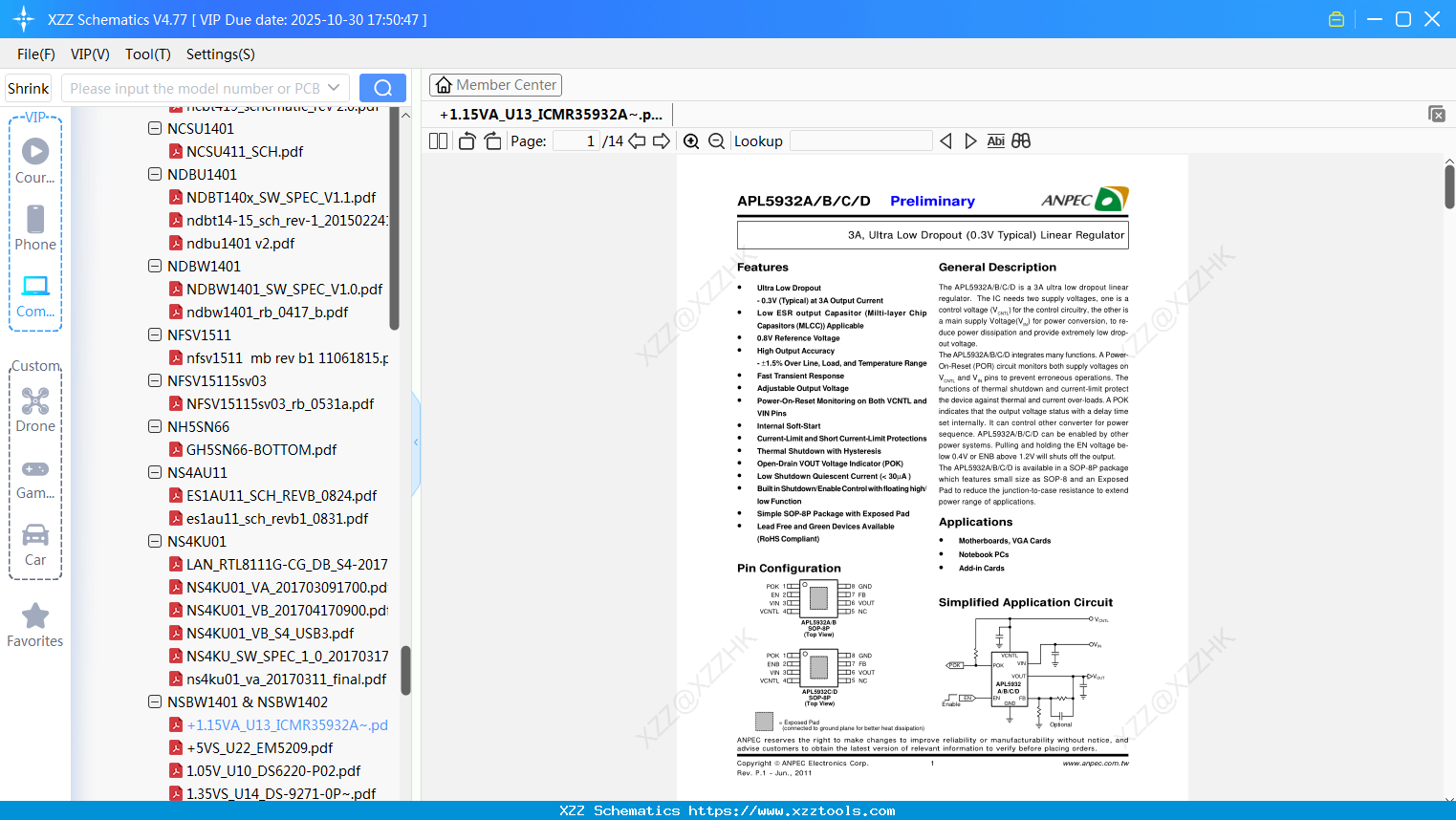Screen dimensions: 1456x820
Task: Open Favorites star
Action: [x=35, y=625]
